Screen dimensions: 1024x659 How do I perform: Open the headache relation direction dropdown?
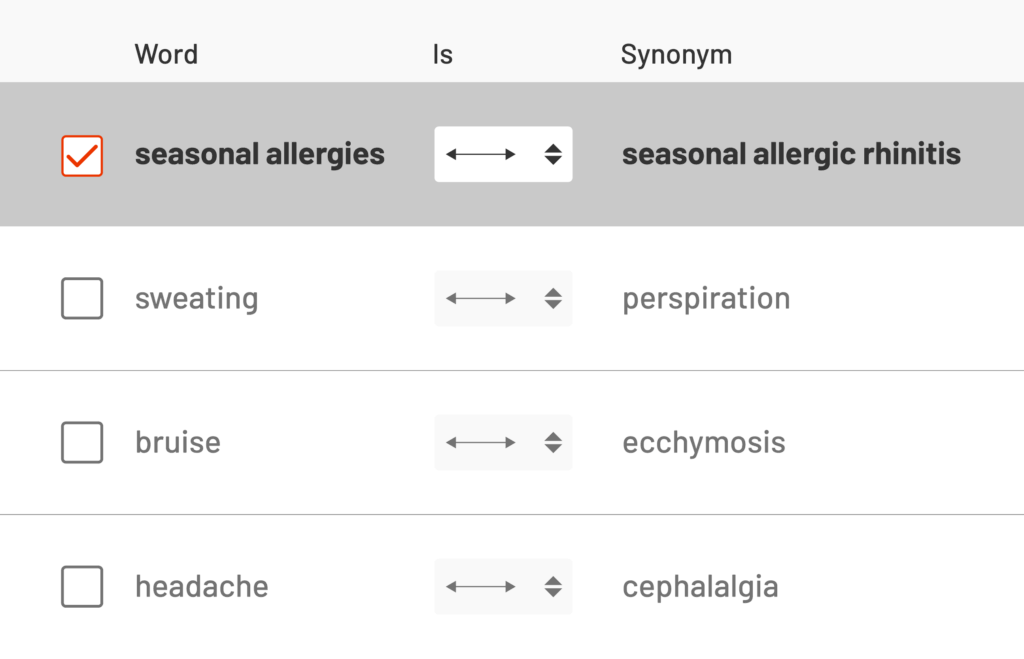[502, 586]
